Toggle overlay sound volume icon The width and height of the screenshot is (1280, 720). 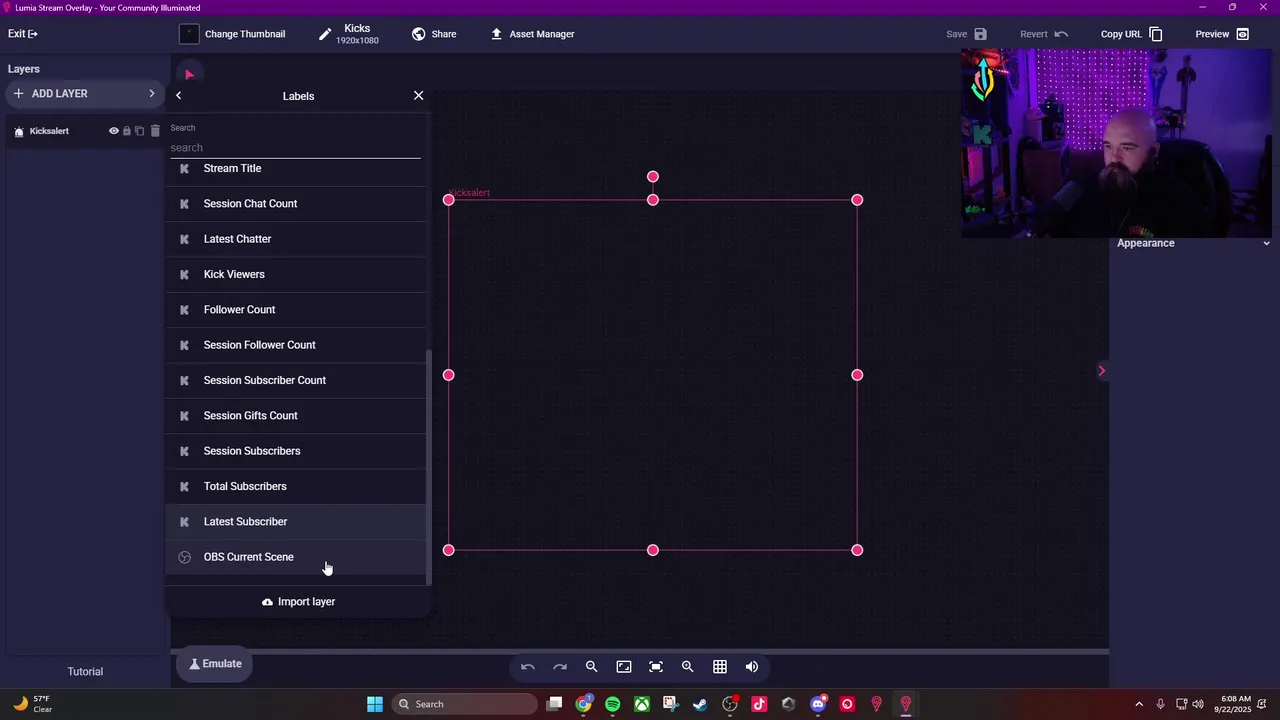752,667
